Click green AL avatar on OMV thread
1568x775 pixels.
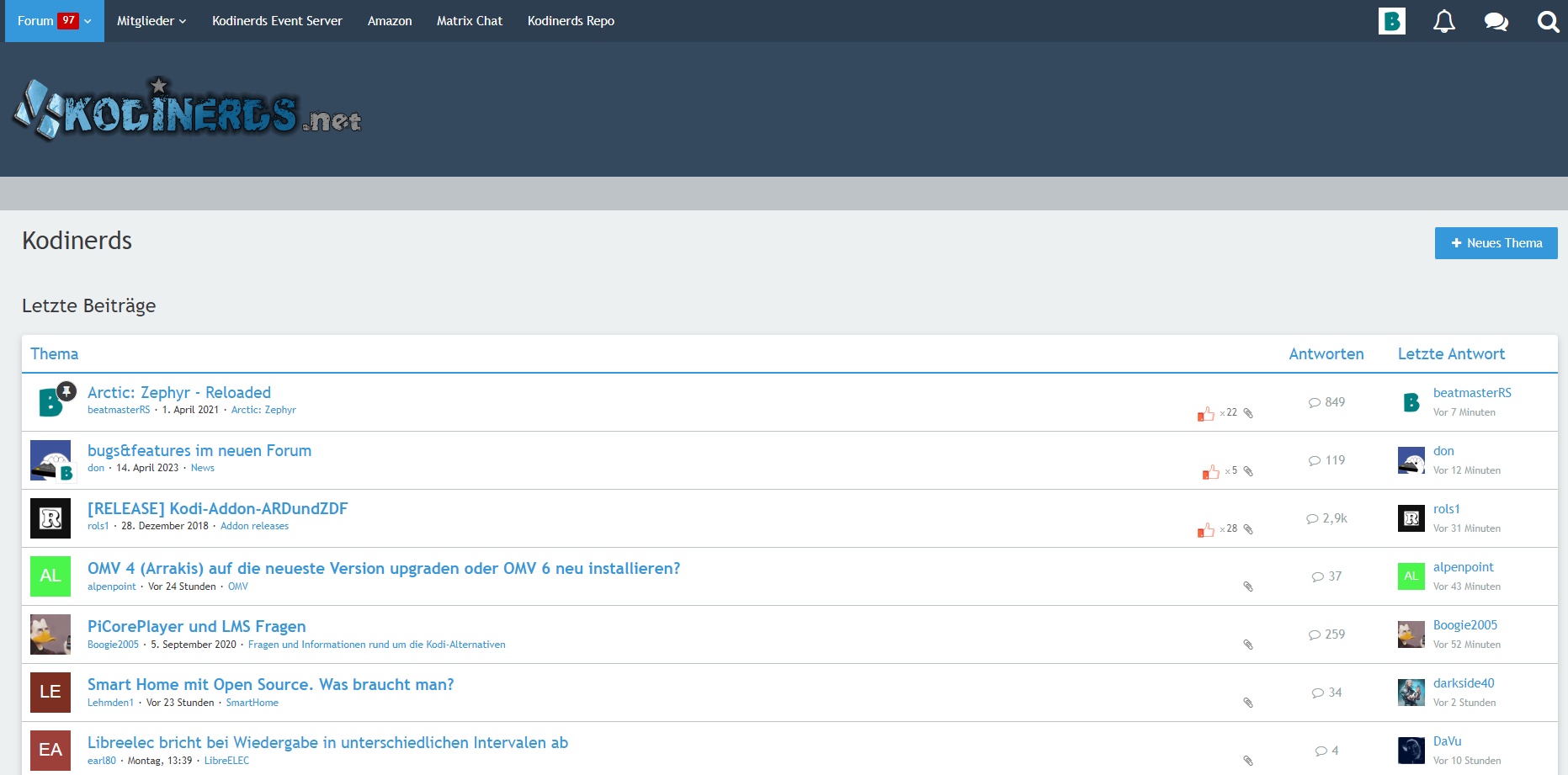coord(50,576)
